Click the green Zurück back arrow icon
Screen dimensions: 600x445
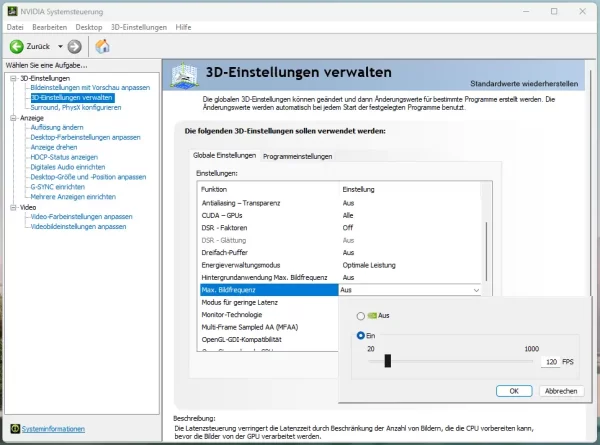point(16,47)
